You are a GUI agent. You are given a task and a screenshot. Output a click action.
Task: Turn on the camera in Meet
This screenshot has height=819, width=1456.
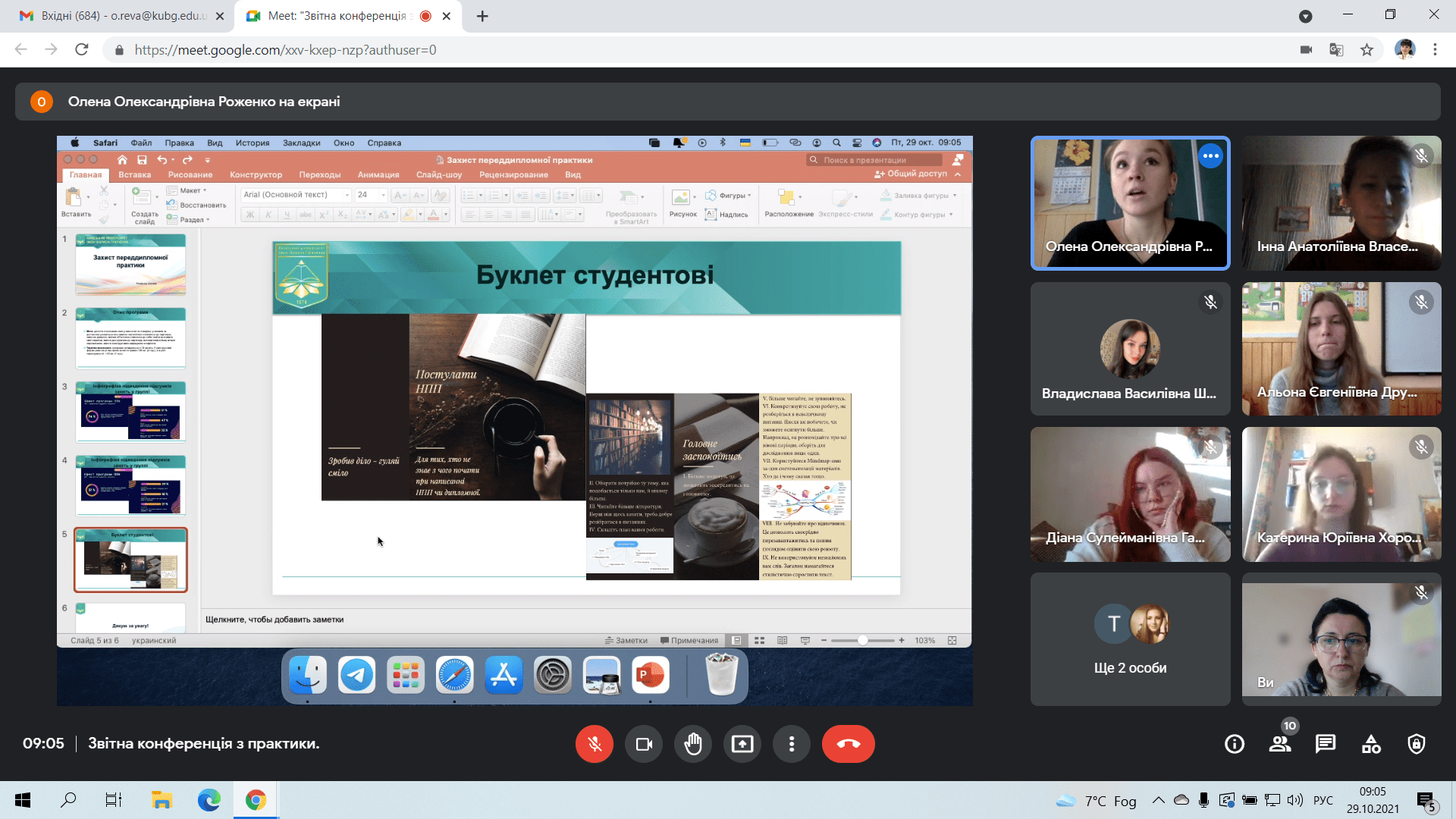pyautogui.click(x=644, y=744)
